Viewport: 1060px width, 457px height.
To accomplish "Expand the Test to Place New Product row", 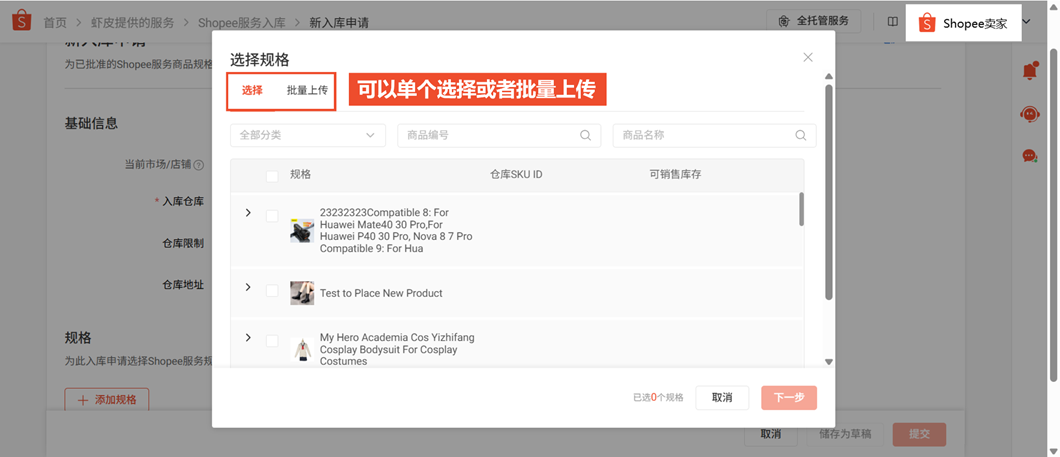I will [x=248, y=287].
